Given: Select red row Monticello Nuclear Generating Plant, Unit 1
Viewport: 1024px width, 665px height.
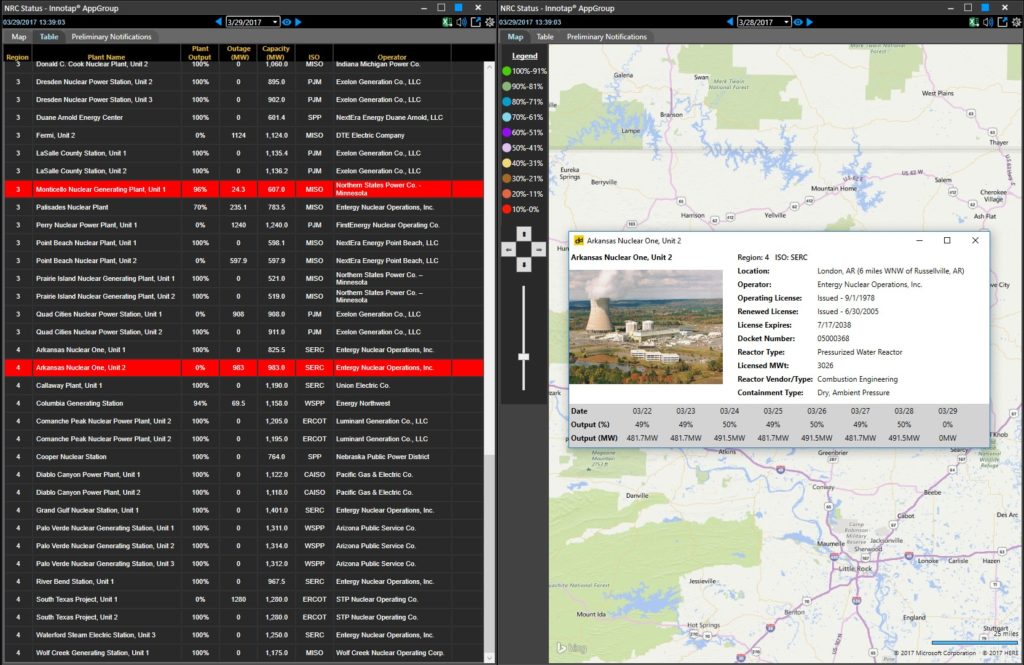Looking at the screenshot, I should coord(244,189).
